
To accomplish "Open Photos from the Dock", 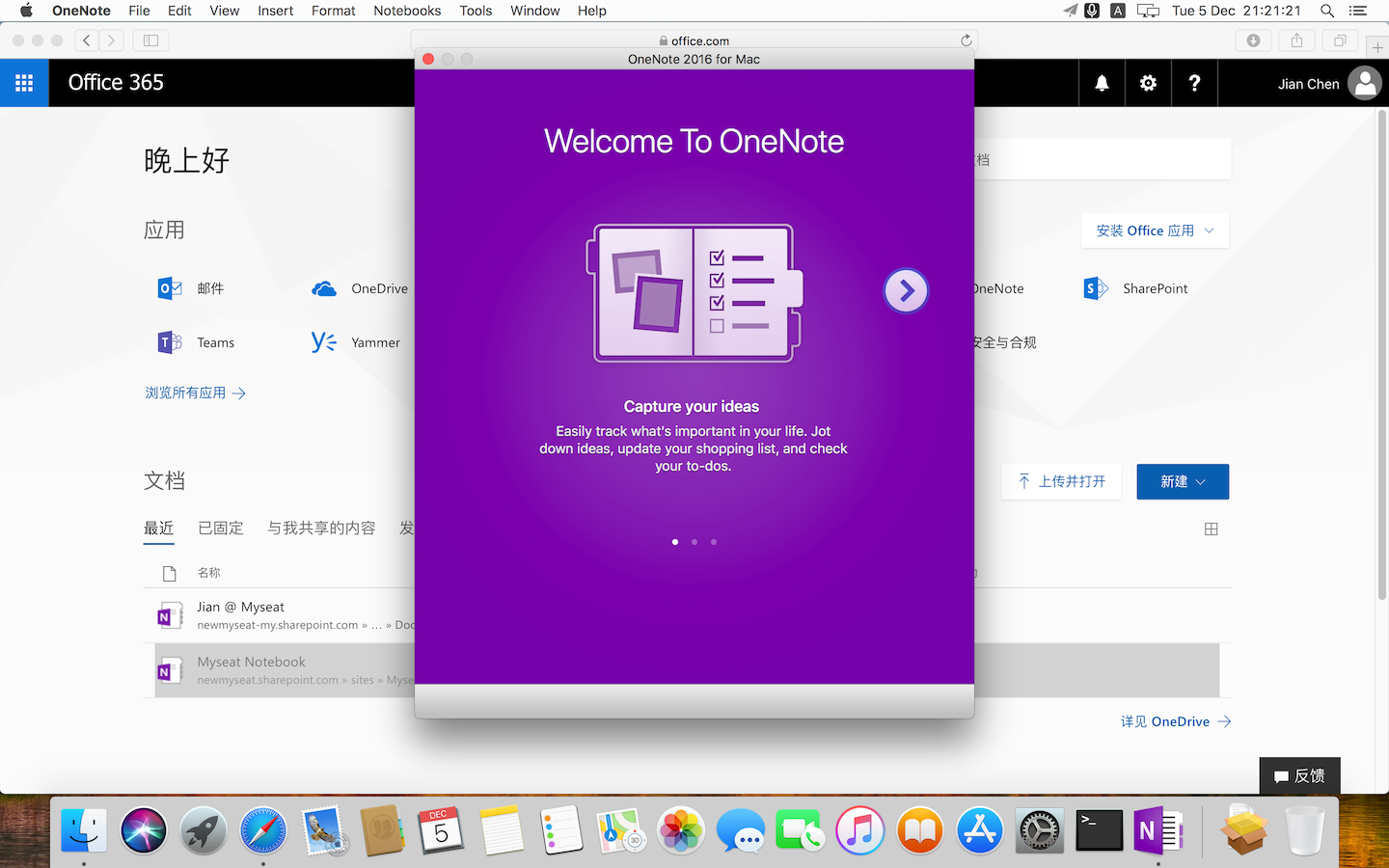I will (x=681, y=830).
